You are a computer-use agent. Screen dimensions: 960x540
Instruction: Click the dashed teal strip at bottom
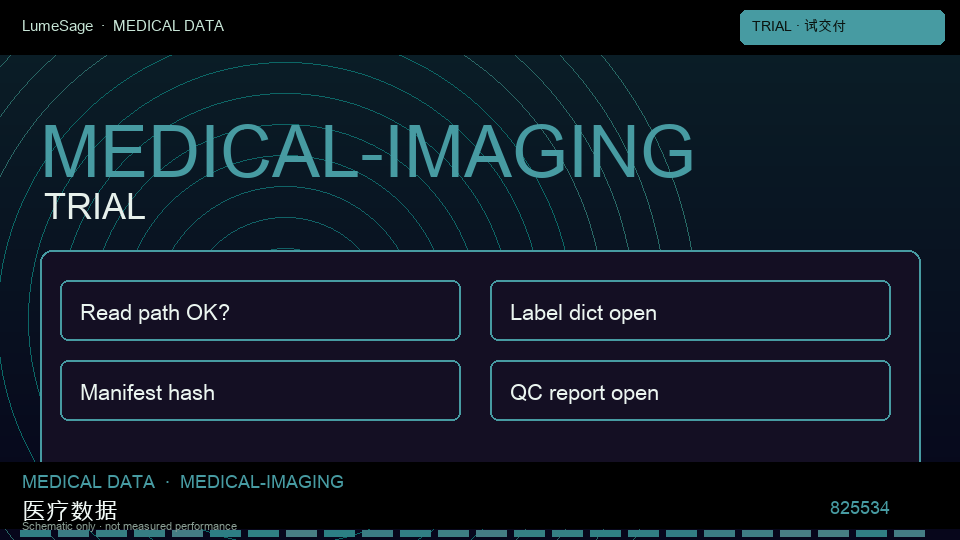tap(472, 534)
